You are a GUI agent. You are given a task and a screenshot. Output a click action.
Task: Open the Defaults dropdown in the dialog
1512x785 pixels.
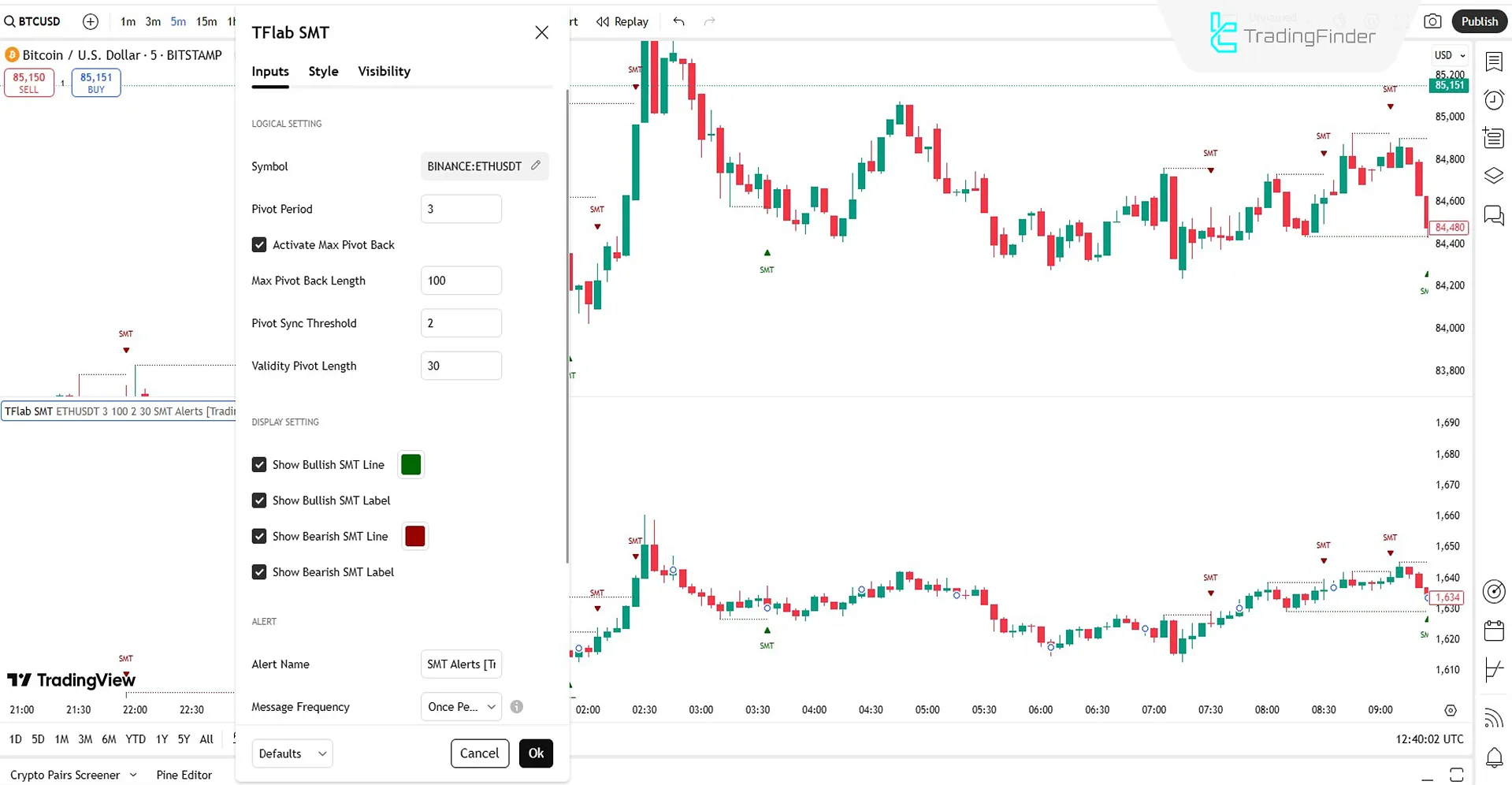(292, 753)
